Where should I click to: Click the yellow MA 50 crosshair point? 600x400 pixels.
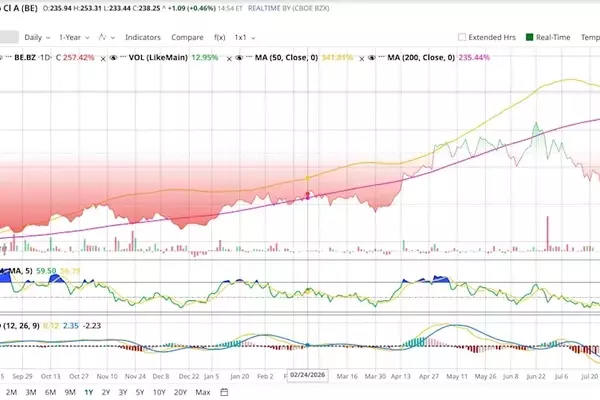pos(307,178)
